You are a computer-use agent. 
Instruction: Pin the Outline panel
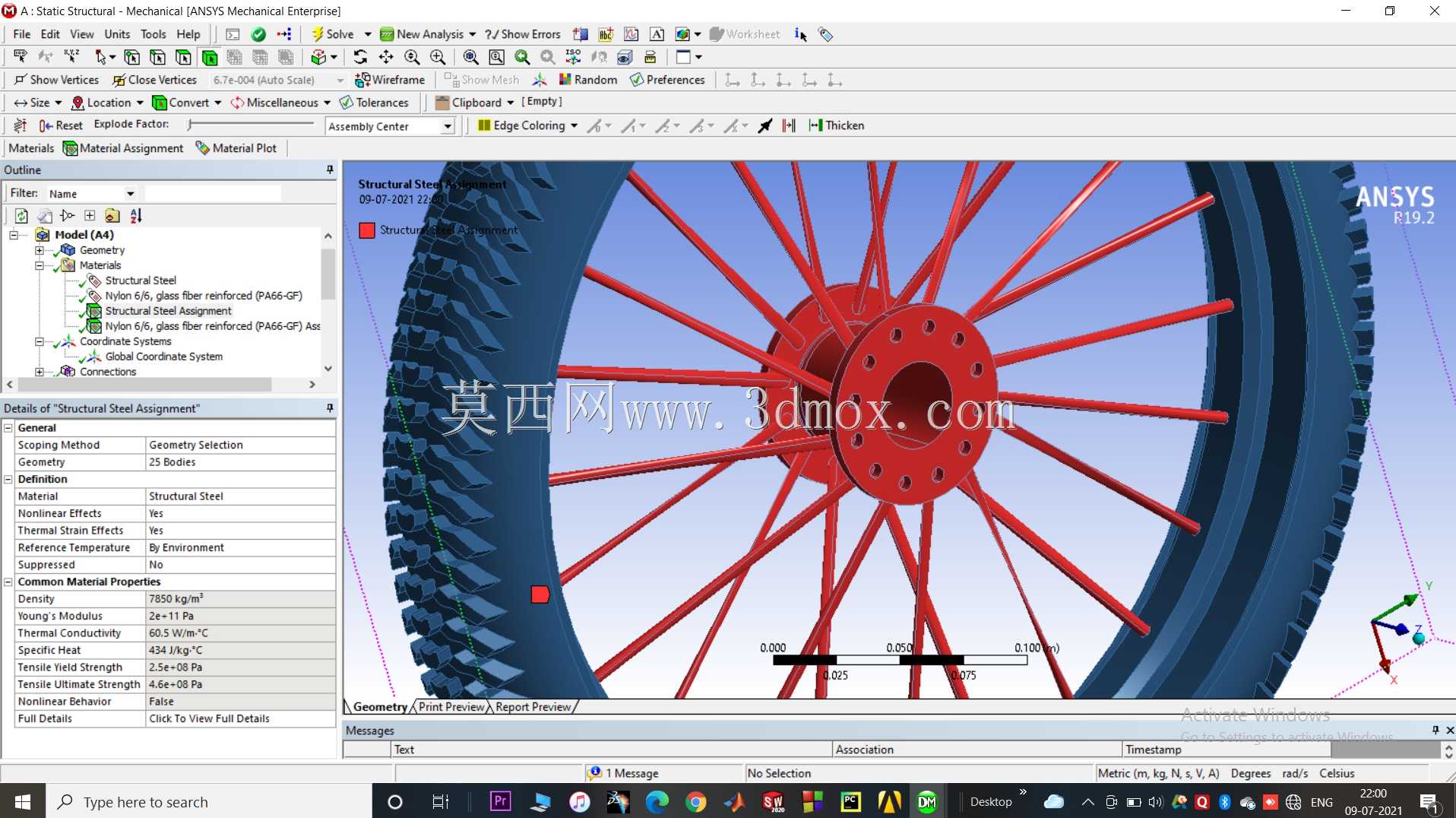click(330, 170)
